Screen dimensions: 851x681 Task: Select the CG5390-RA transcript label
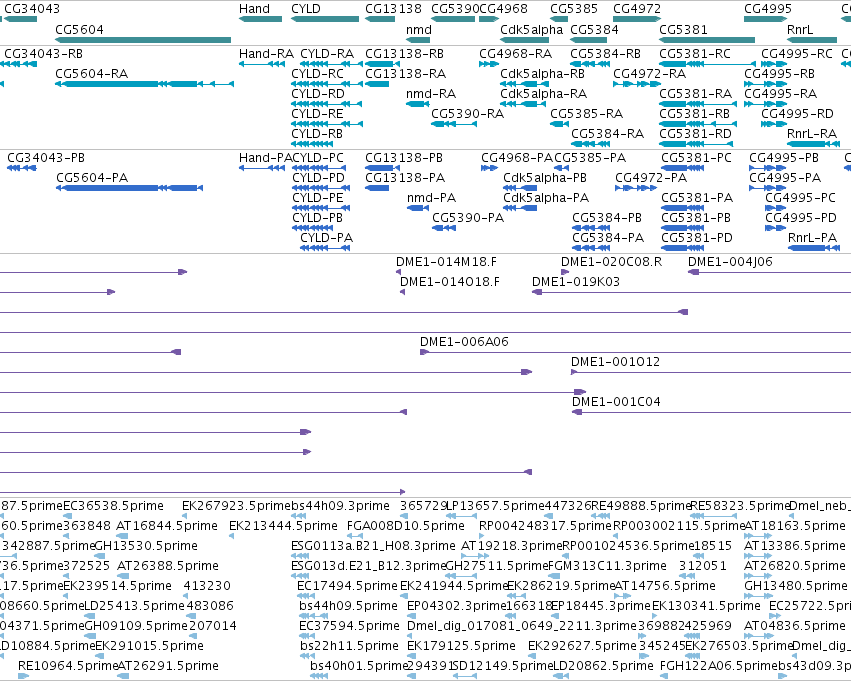pyautogui.click(x=467, y=113)
